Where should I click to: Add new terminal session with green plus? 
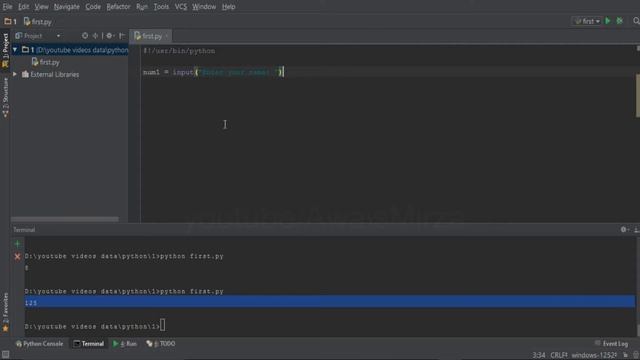17,244
